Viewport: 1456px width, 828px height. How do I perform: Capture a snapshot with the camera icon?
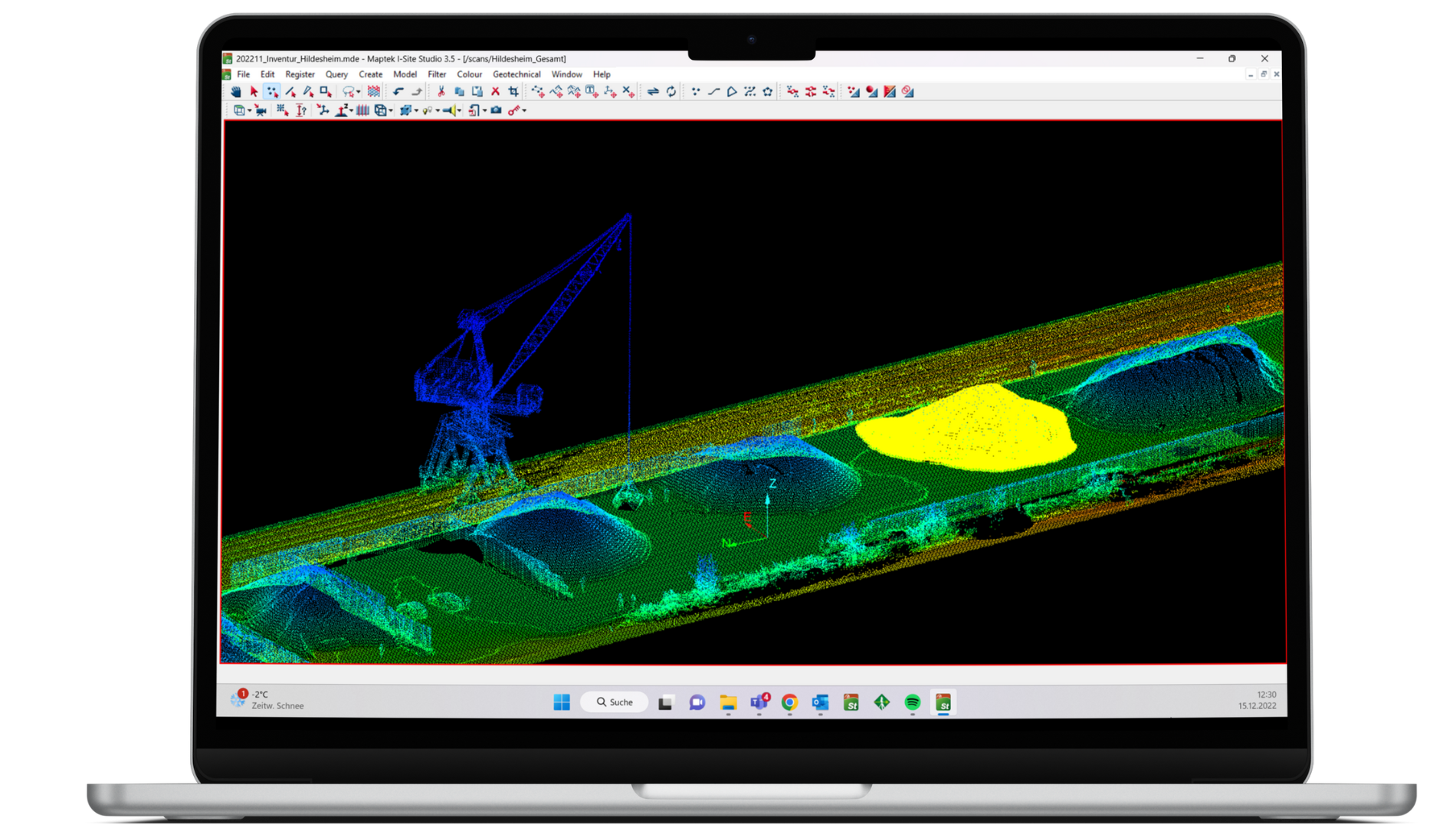pyautogui.click(x=495, y=110)
